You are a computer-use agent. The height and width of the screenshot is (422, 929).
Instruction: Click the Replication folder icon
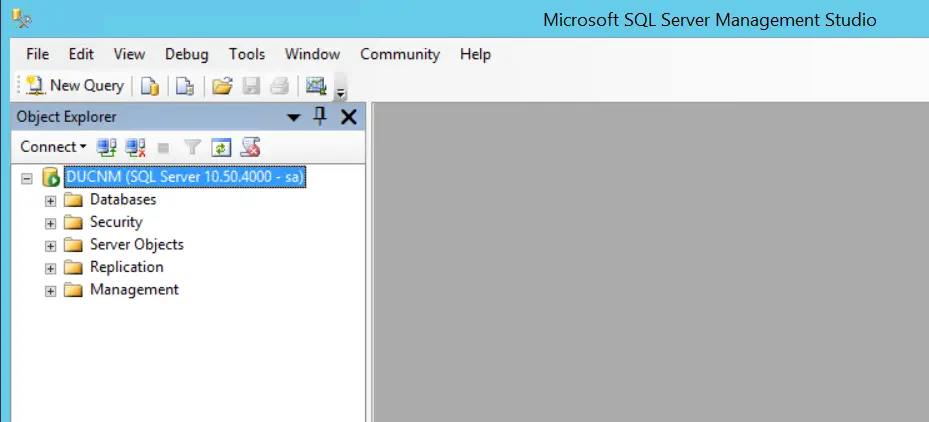pyautogui.click(x=73, y=267)
